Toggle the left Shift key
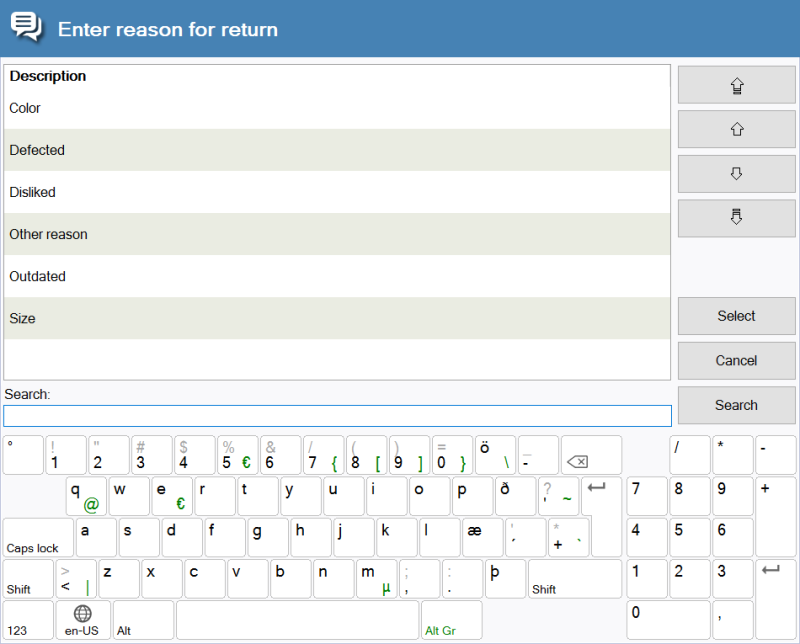This screenshot has height=644, width=800. pyautogui.click(x=27, y=579)
